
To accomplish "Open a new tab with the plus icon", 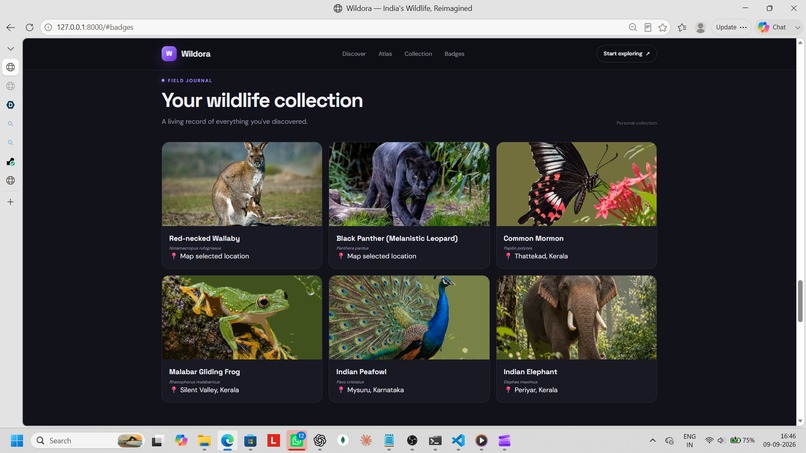I will pyautogui.click(x=10, y=202).
